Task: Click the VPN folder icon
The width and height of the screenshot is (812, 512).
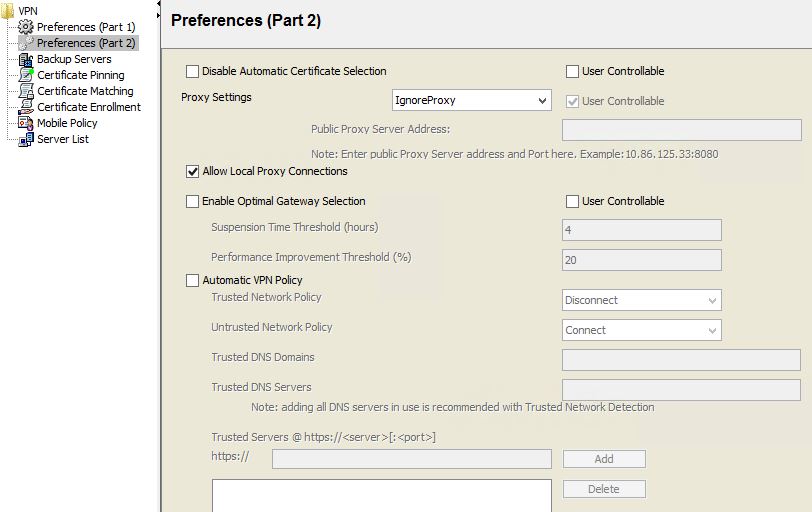Action: [7, 10]
